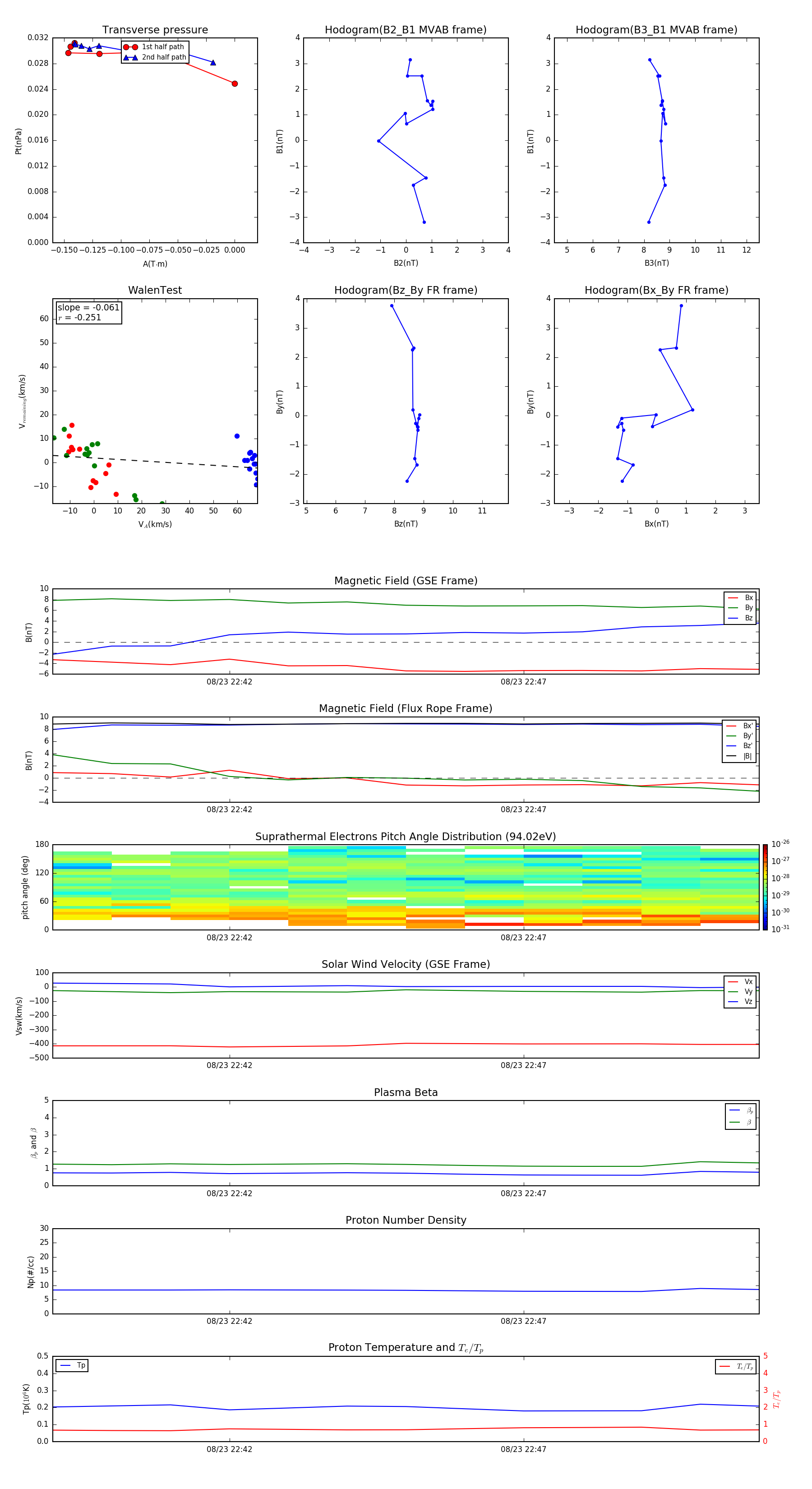Click the rightmost blue triangle in Transverse pressure
Viewport: 812px width, 1489px height.
[213, 62]
